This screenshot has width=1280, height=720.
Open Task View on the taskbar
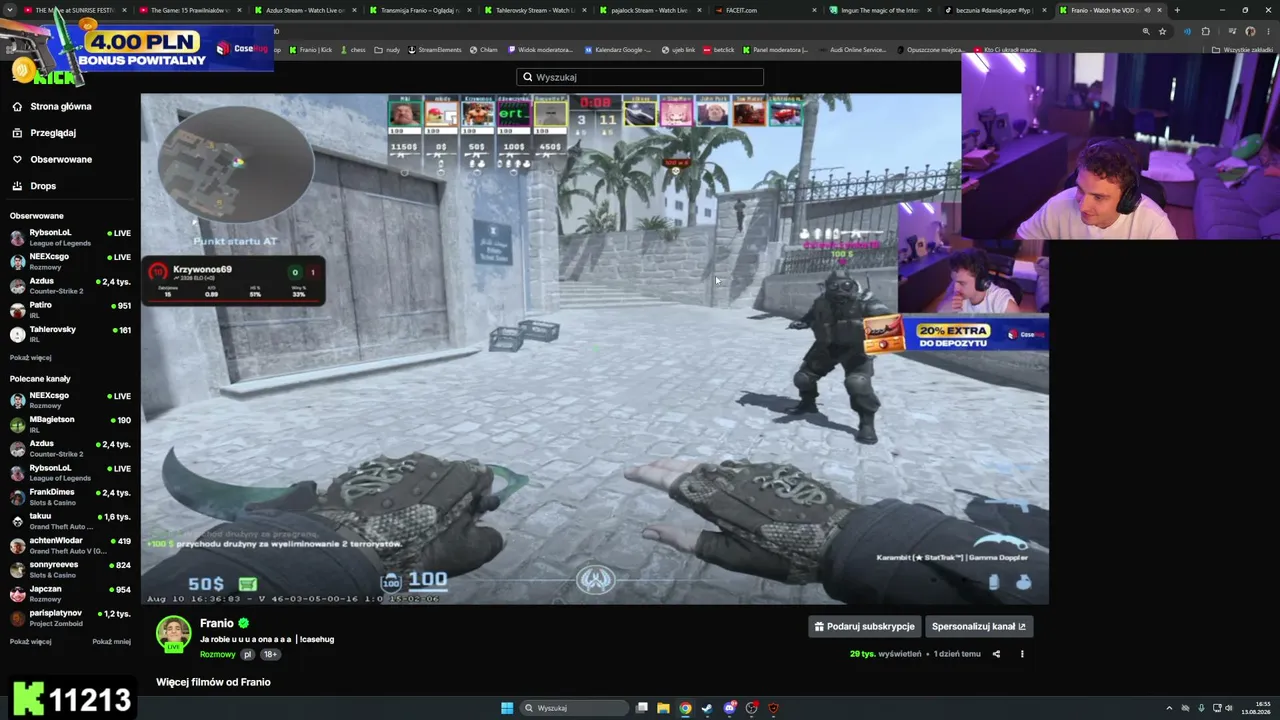[642, 708]
